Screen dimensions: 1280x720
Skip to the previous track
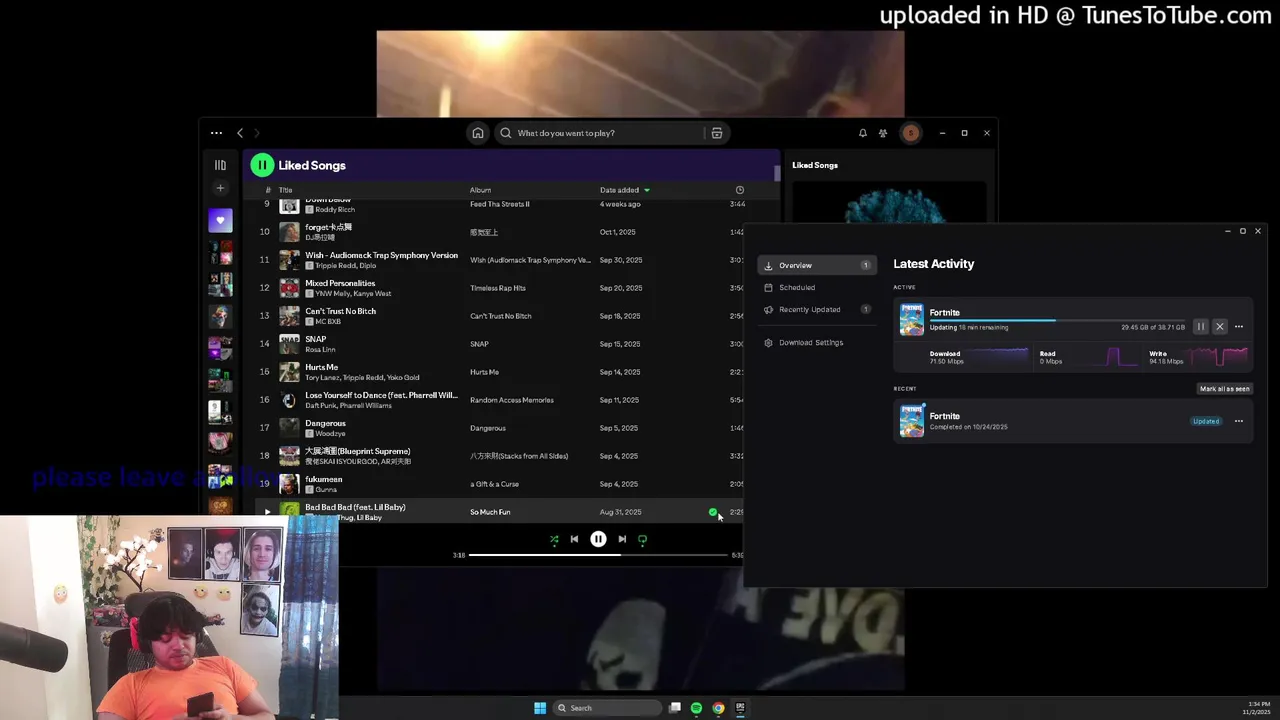coord(574,539)
